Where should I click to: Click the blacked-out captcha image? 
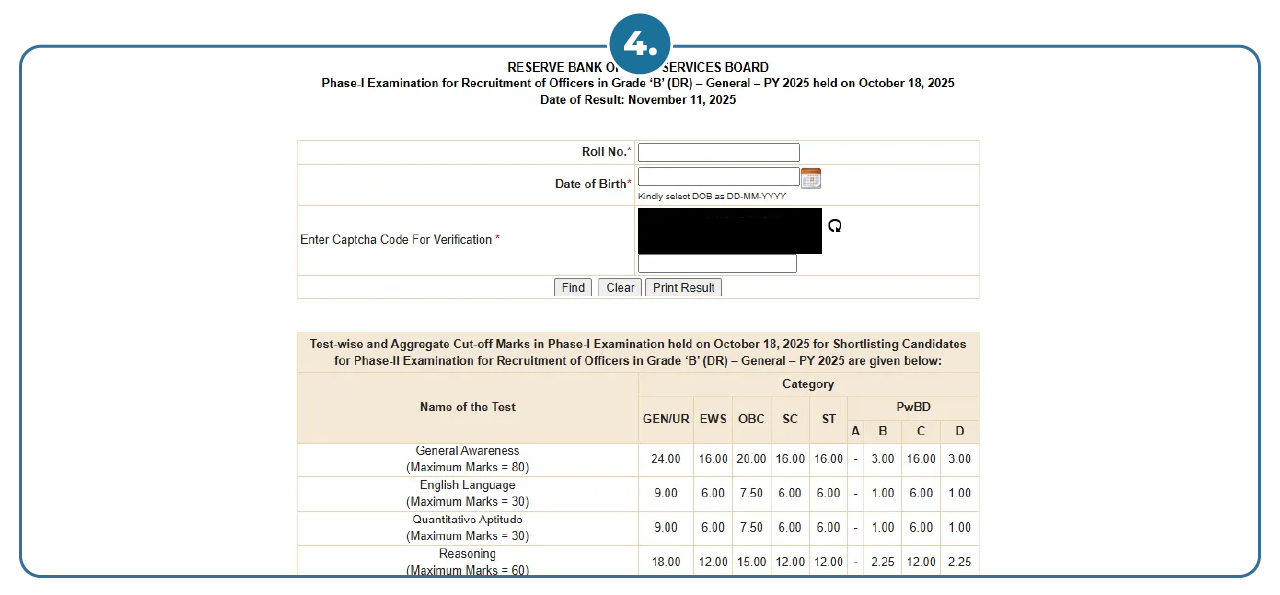click(x=729, y=231)
